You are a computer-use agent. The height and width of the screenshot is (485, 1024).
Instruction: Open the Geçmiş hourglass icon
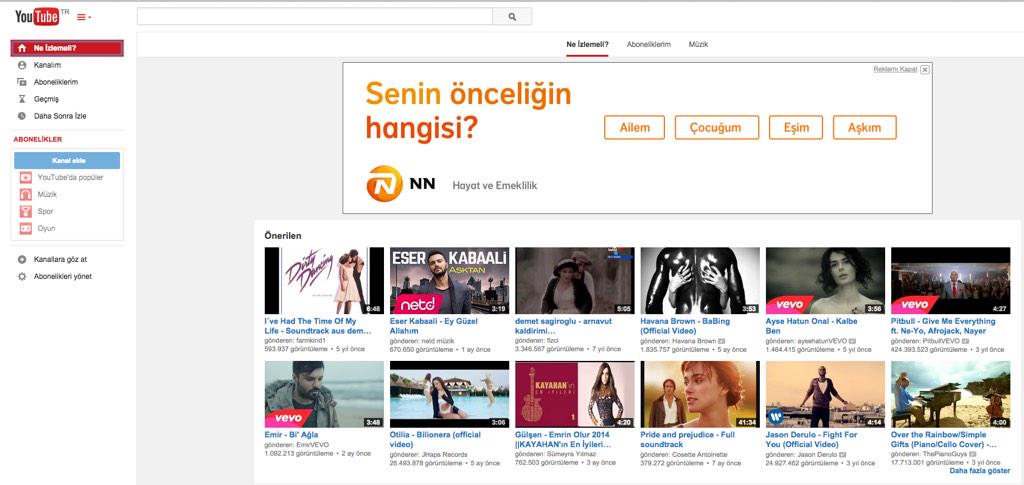click(22, 99)
